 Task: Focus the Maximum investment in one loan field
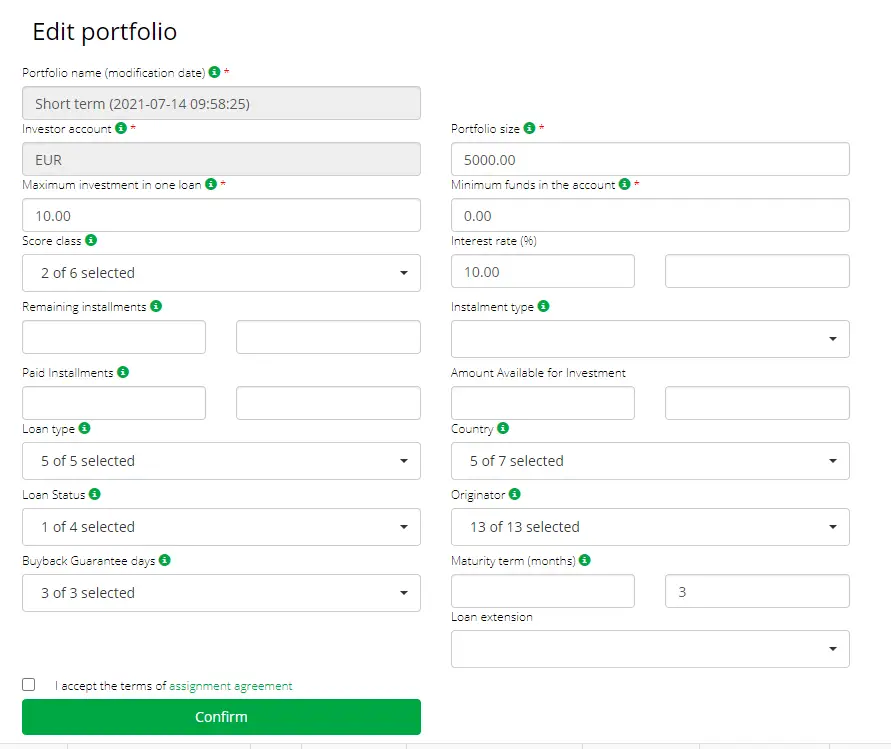coord(221,215)
